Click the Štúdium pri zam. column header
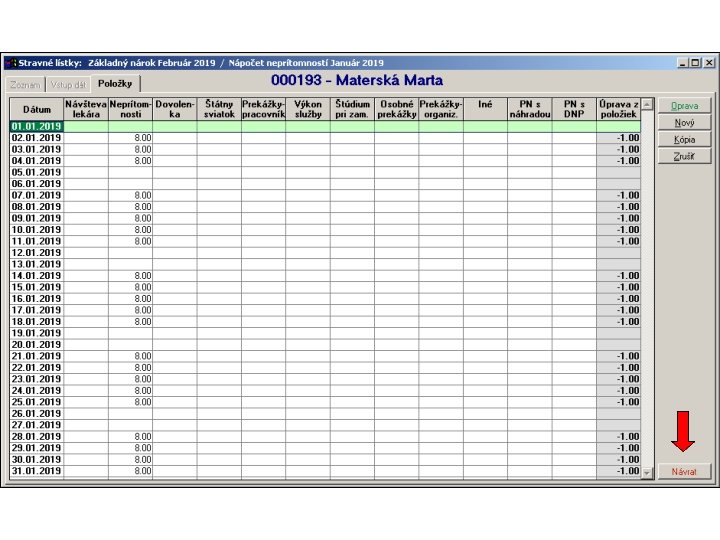 pyautogui.click(x=352, y=109)
